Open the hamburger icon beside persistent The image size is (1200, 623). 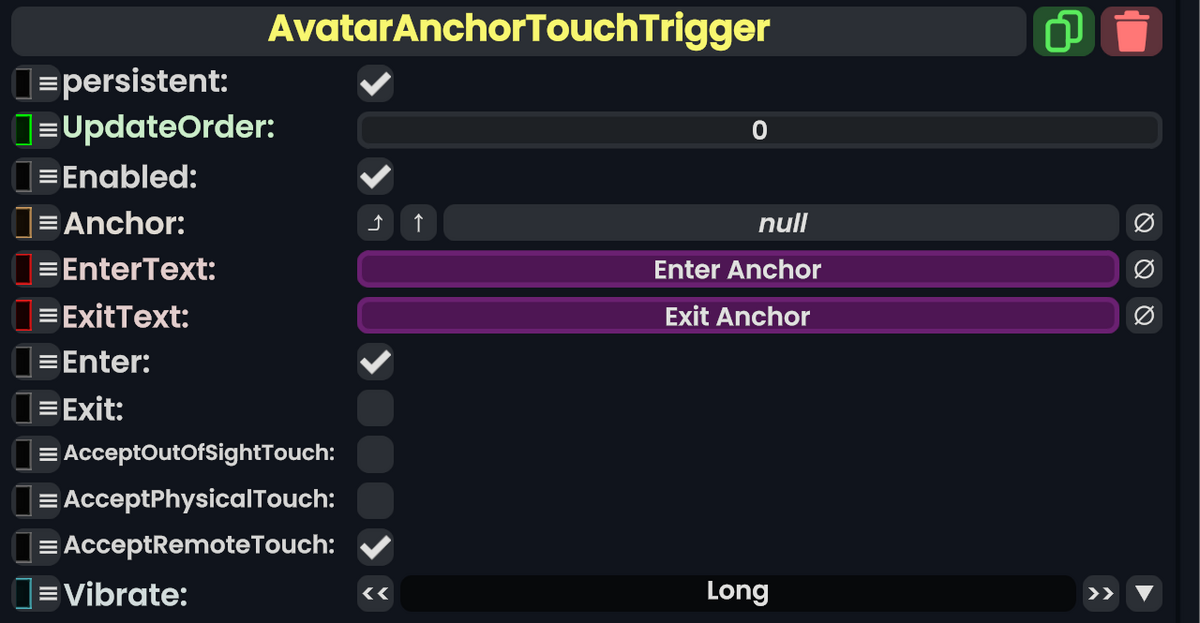(44, 83)
